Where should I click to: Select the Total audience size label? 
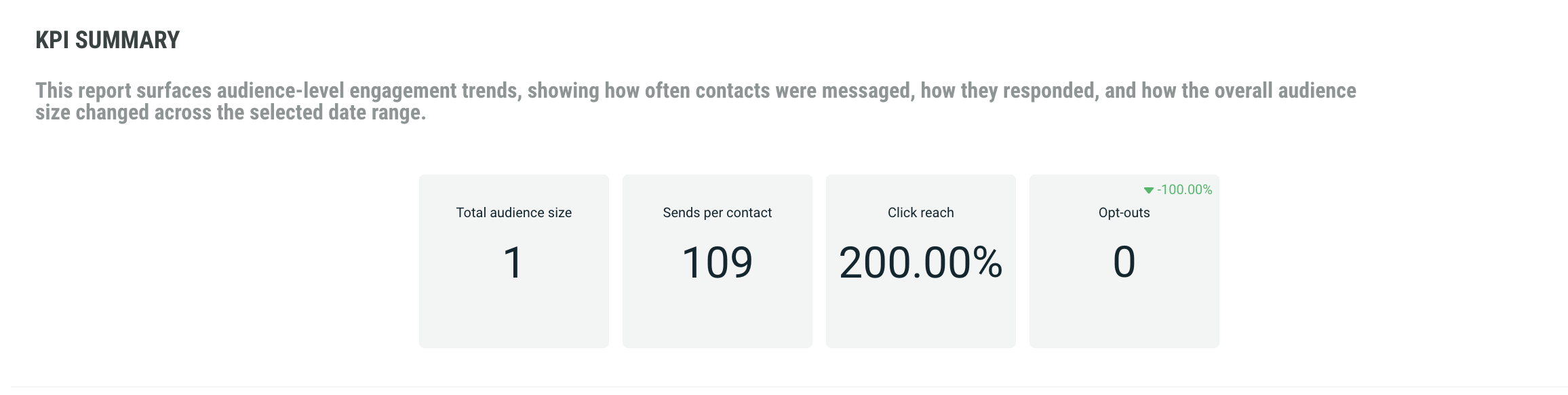coord(513,212)
